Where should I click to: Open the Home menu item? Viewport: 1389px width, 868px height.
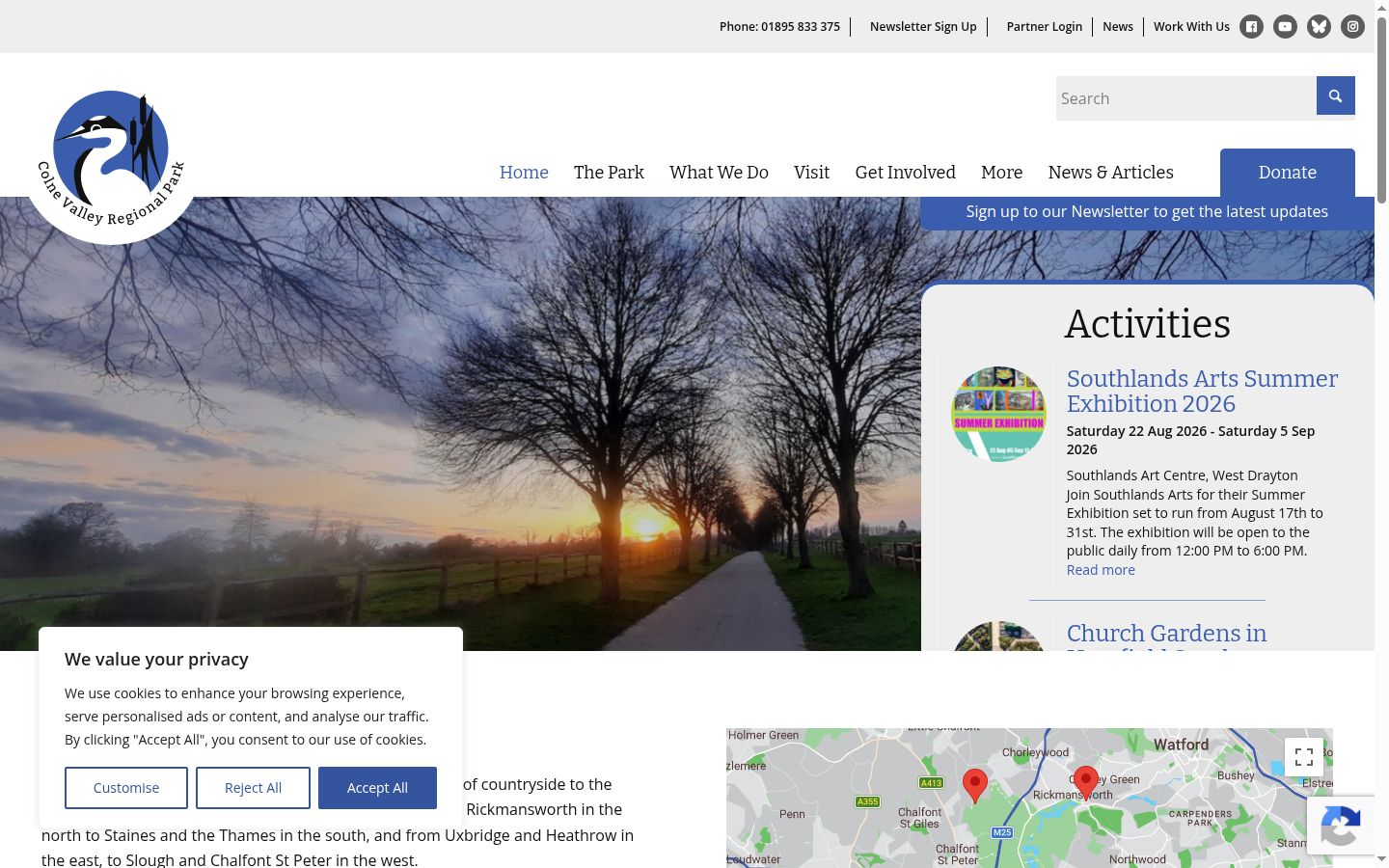point(524,173)
